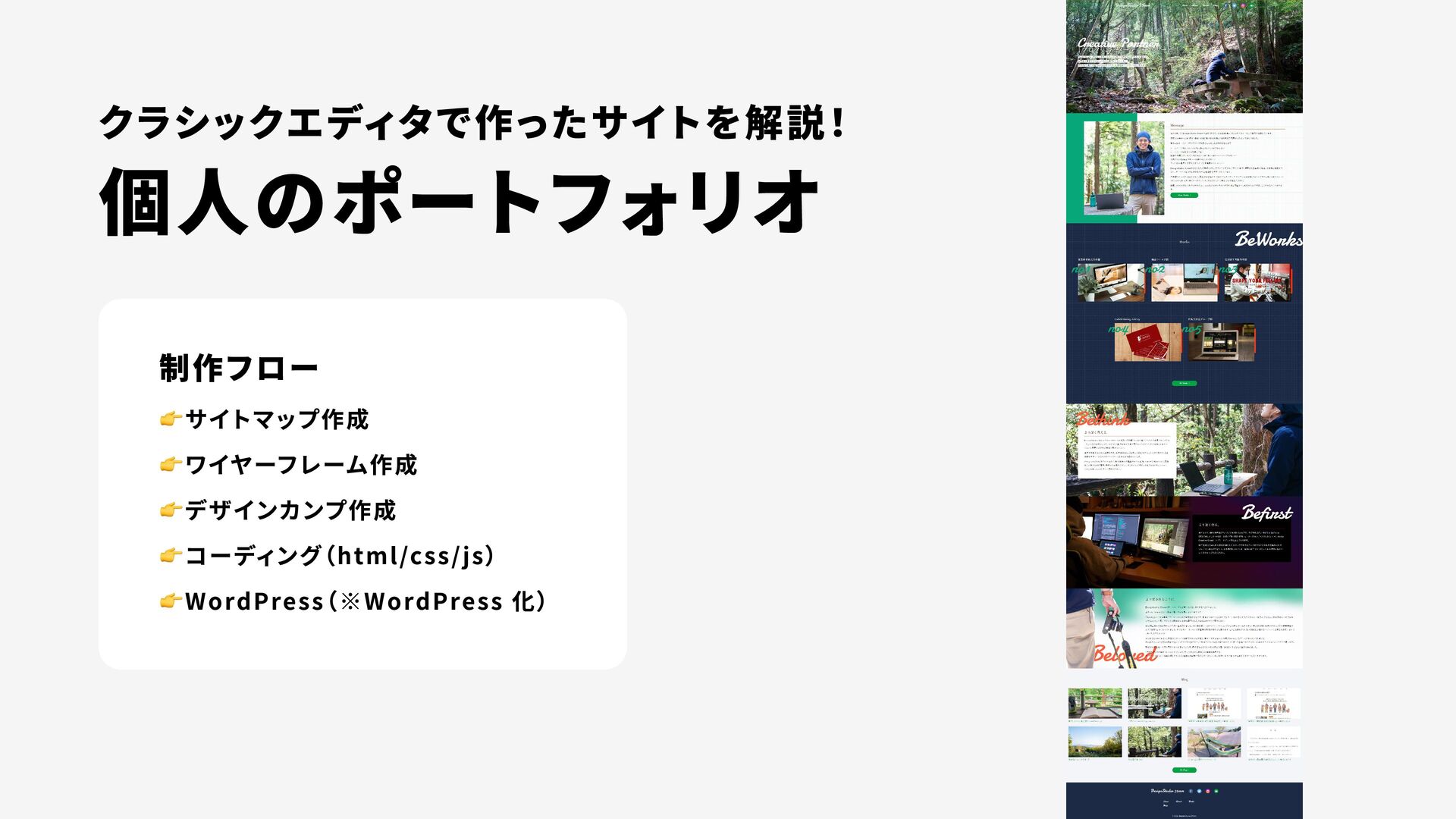Click the 制作フロー heading in the white card
1456x819 pixels.
(238, 369)
